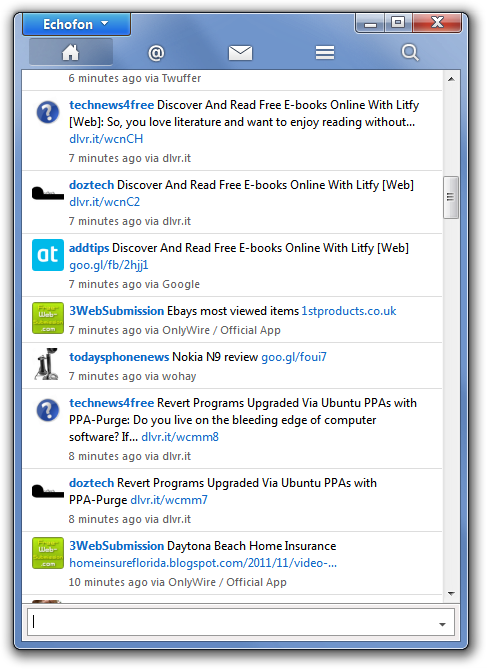This screenshot has width=487, height=669.
Task: Click first technews4free question mark avatar
Action: coord(48,112)
